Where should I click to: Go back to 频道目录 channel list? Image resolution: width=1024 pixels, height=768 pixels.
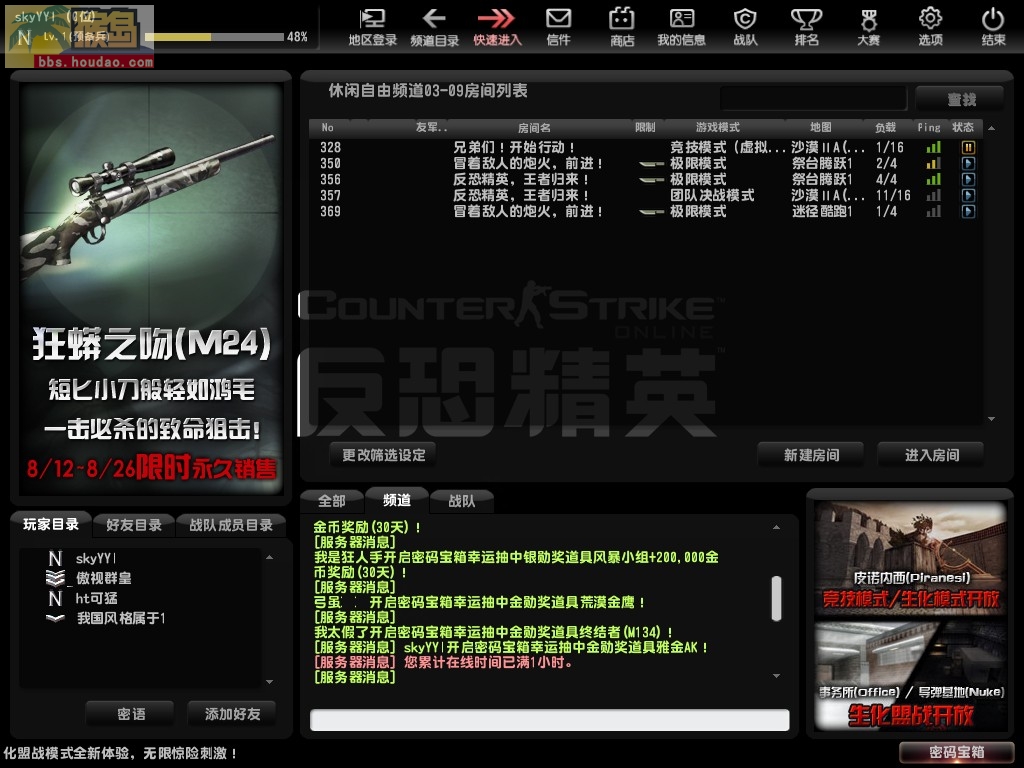(434, 27)
